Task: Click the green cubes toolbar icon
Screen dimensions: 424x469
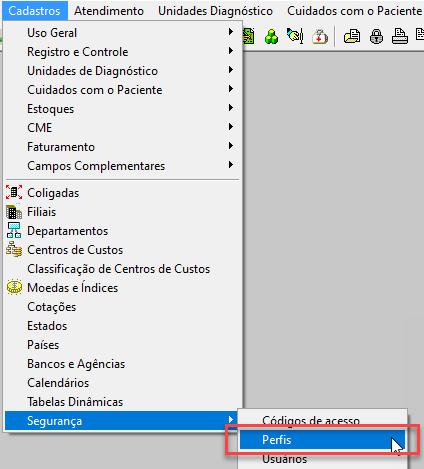Action: pos(271,36)
